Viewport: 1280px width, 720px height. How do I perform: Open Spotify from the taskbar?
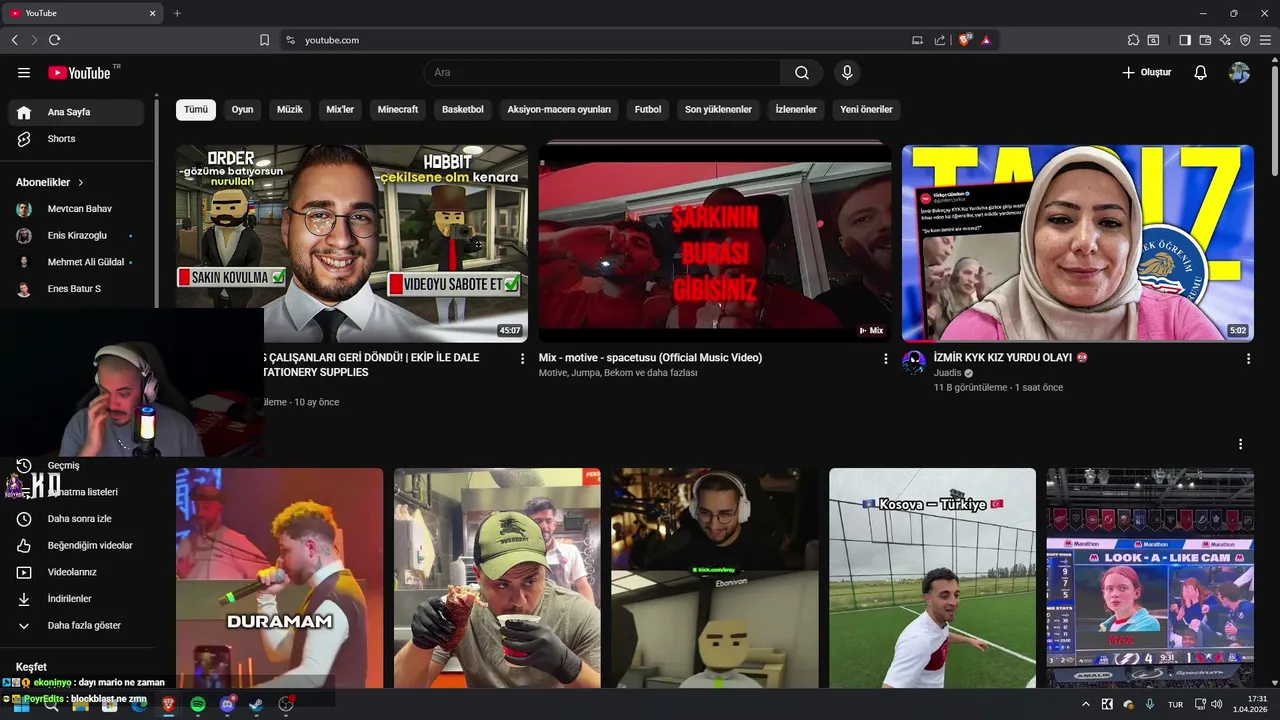(x=198, y=704)
